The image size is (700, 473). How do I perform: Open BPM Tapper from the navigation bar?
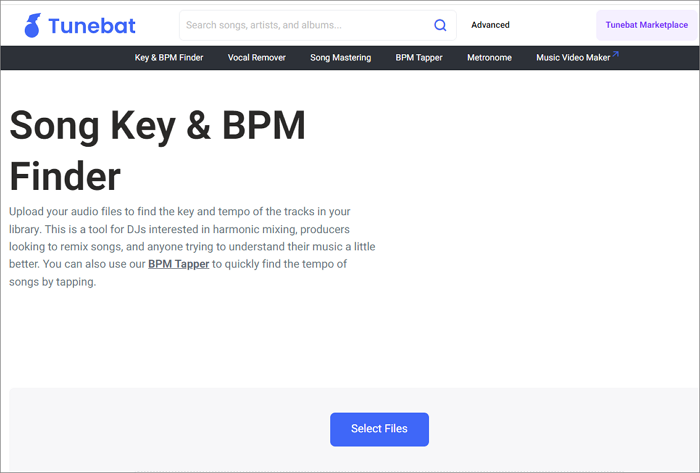[419, 58]
